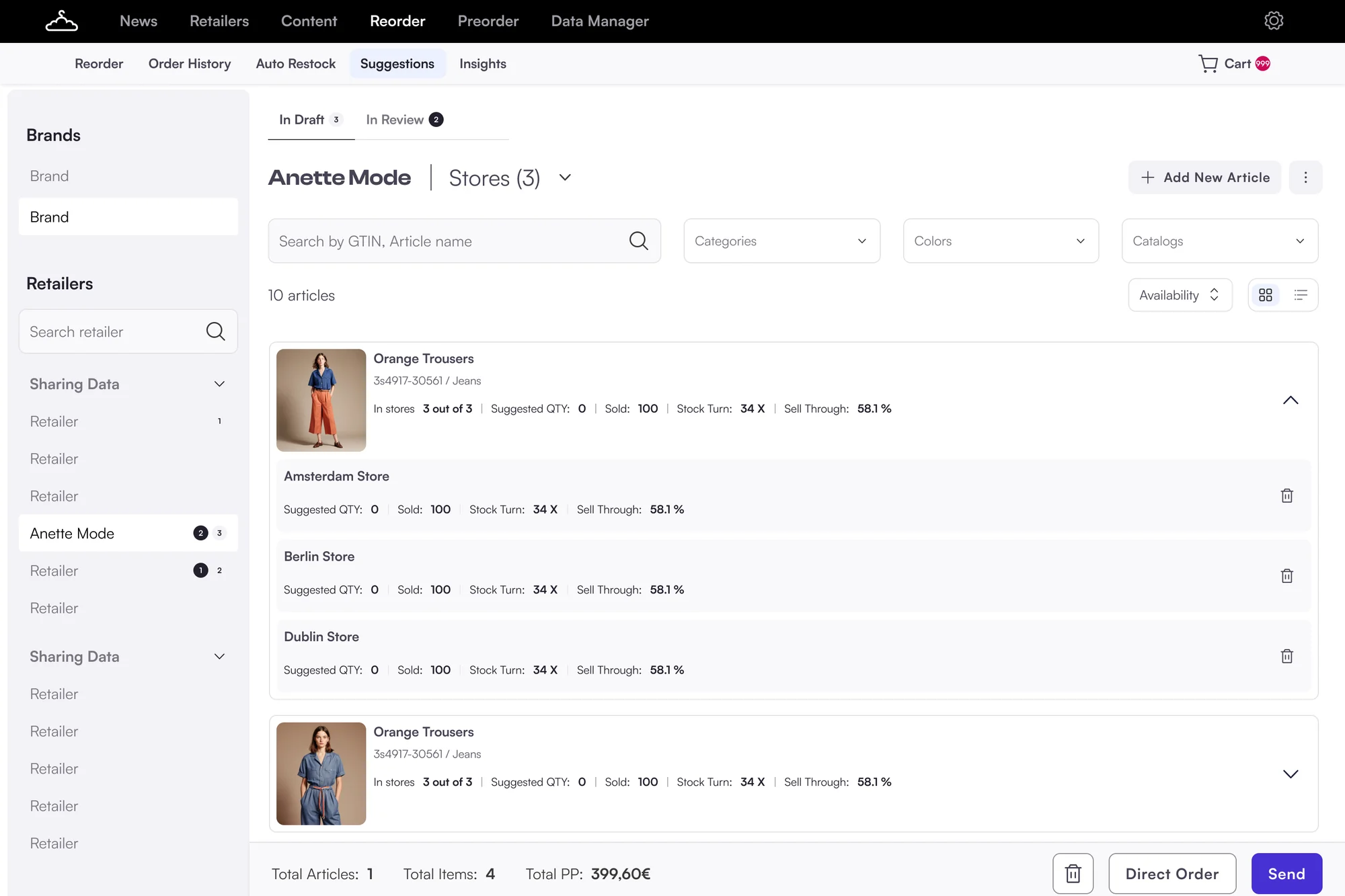The width and height of the screenshot is (1345, 896).
Task: Click the article search magnifier icon
Action: pyautogui.click(x=638, y=241)
